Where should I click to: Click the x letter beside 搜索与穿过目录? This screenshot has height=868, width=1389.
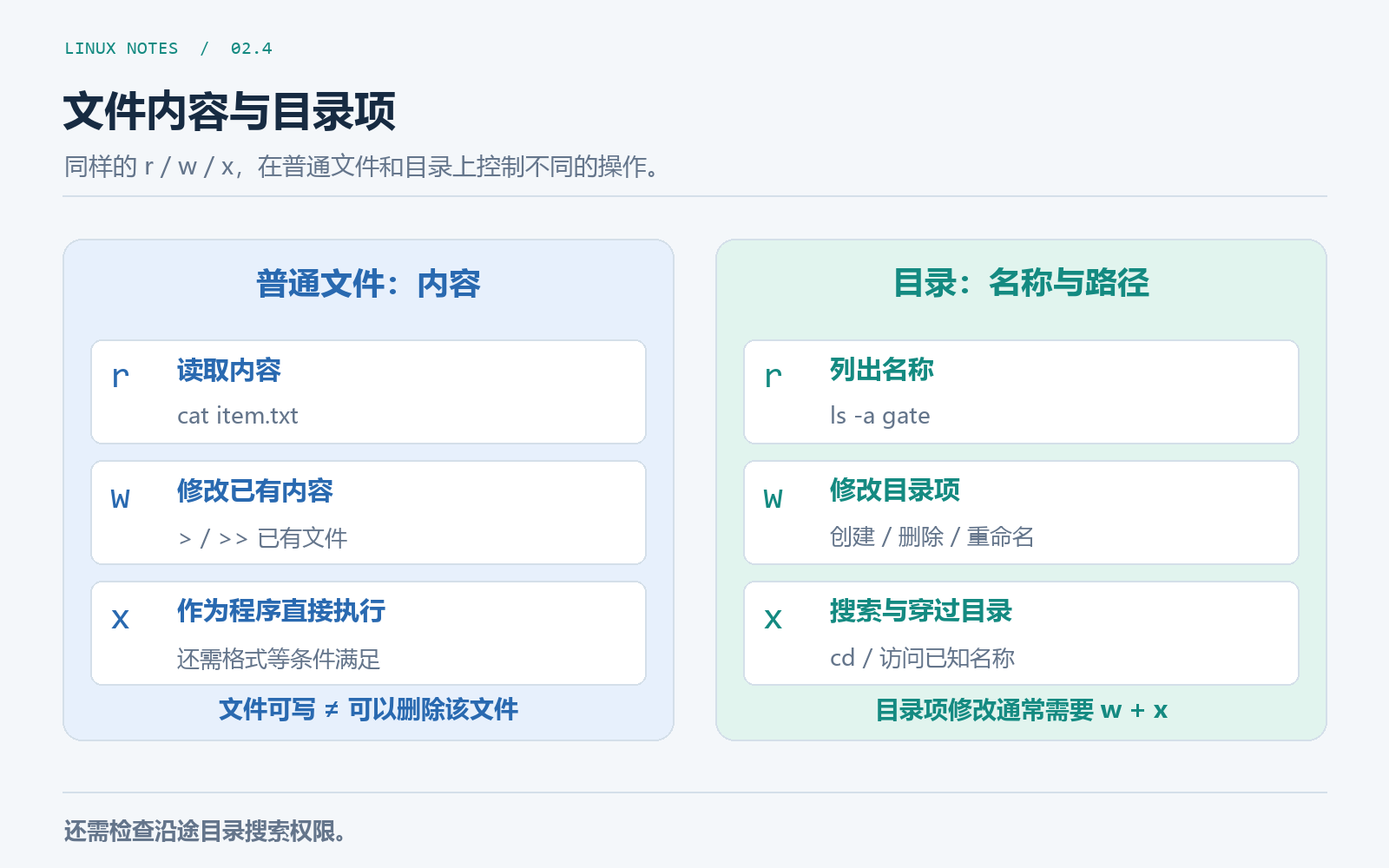pyautogui.click(x=773, y=618)
